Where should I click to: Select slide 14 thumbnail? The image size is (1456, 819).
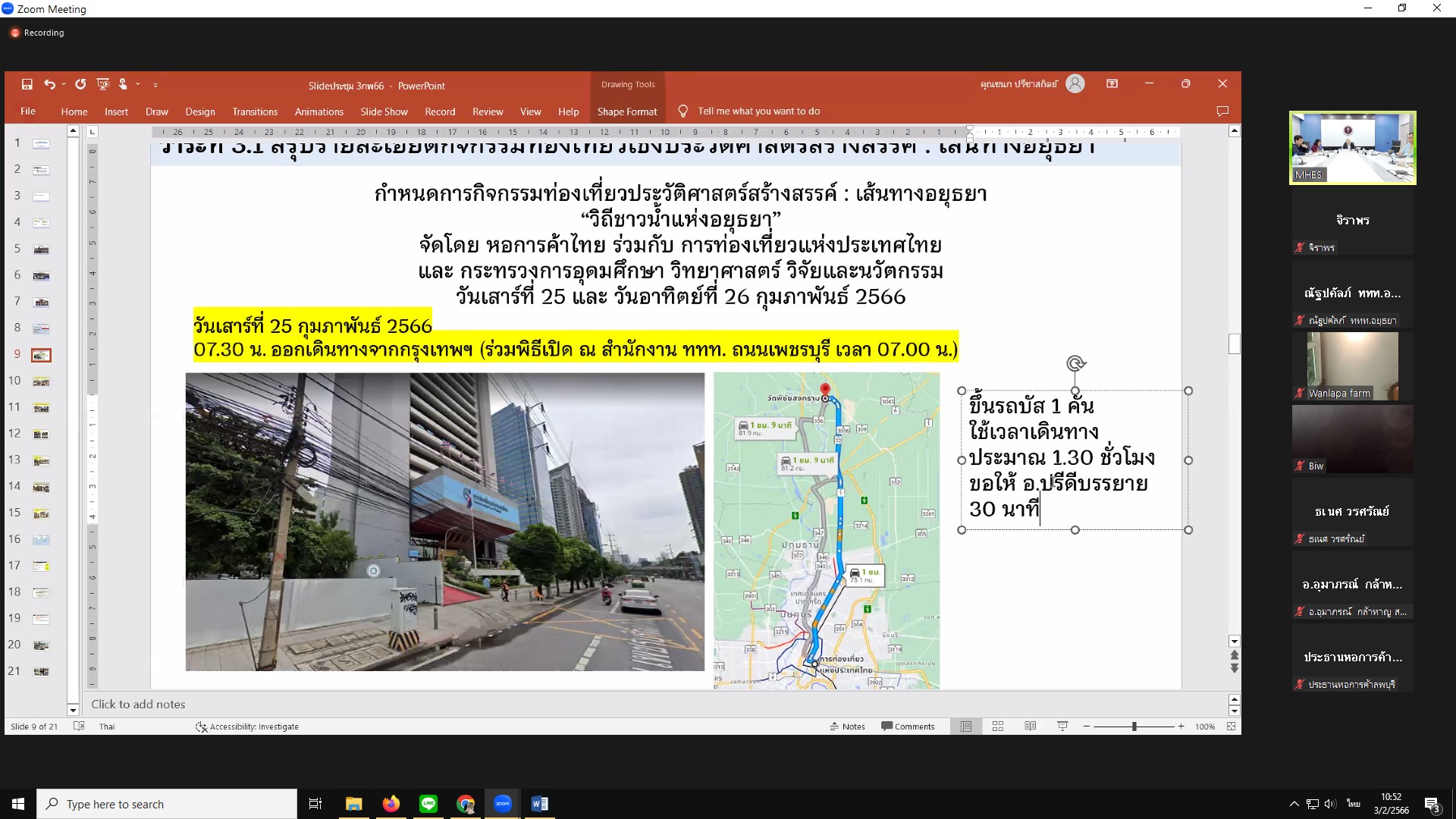point(41,488)
